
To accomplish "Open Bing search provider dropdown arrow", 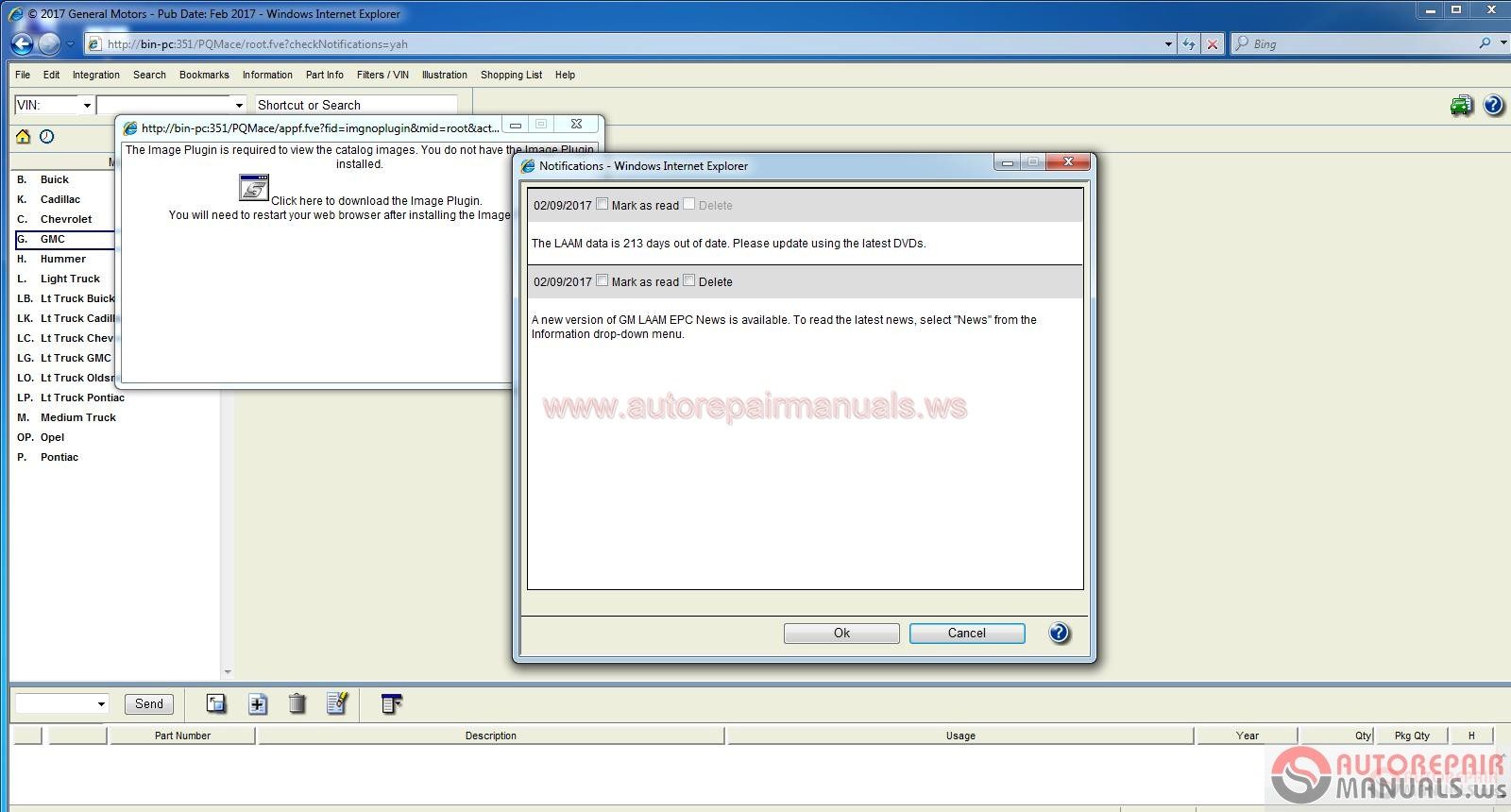I will click(1503, 43).
